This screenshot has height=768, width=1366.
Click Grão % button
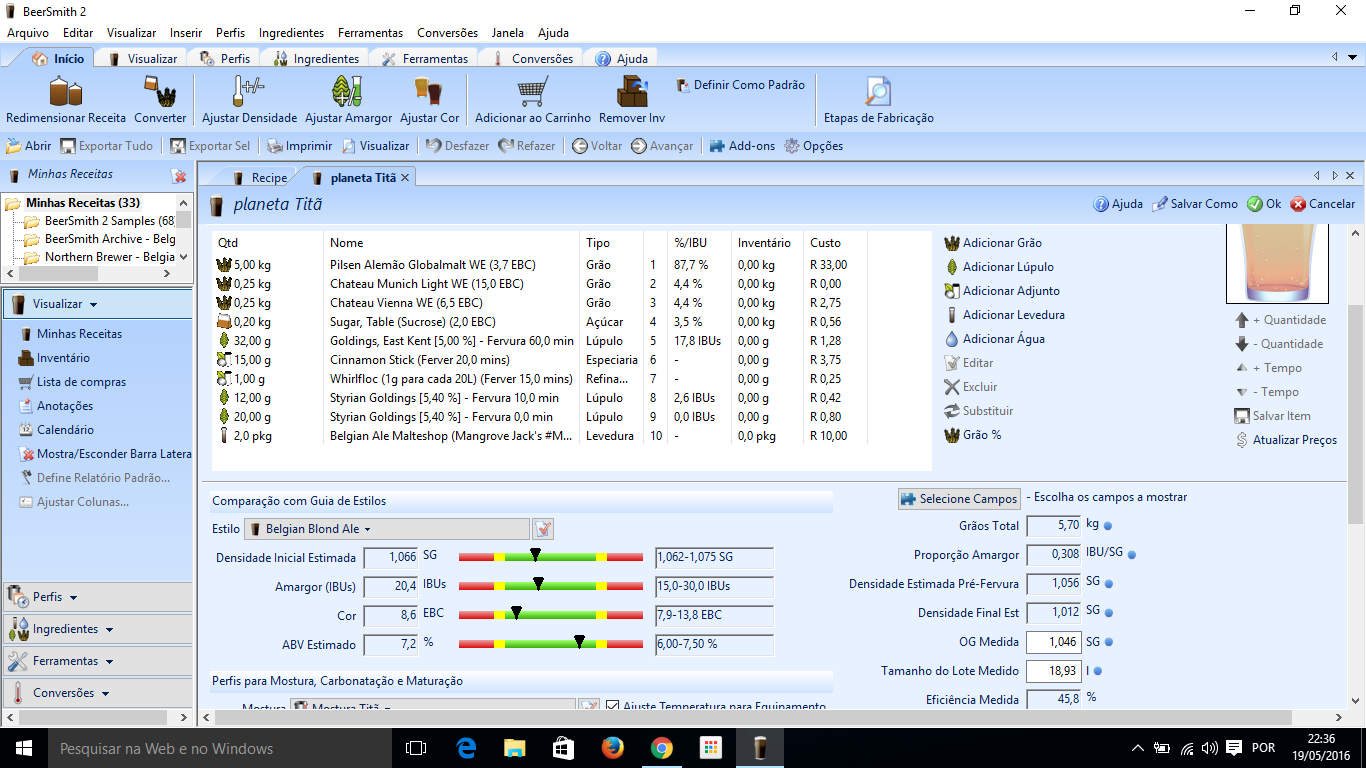point(972,435)
